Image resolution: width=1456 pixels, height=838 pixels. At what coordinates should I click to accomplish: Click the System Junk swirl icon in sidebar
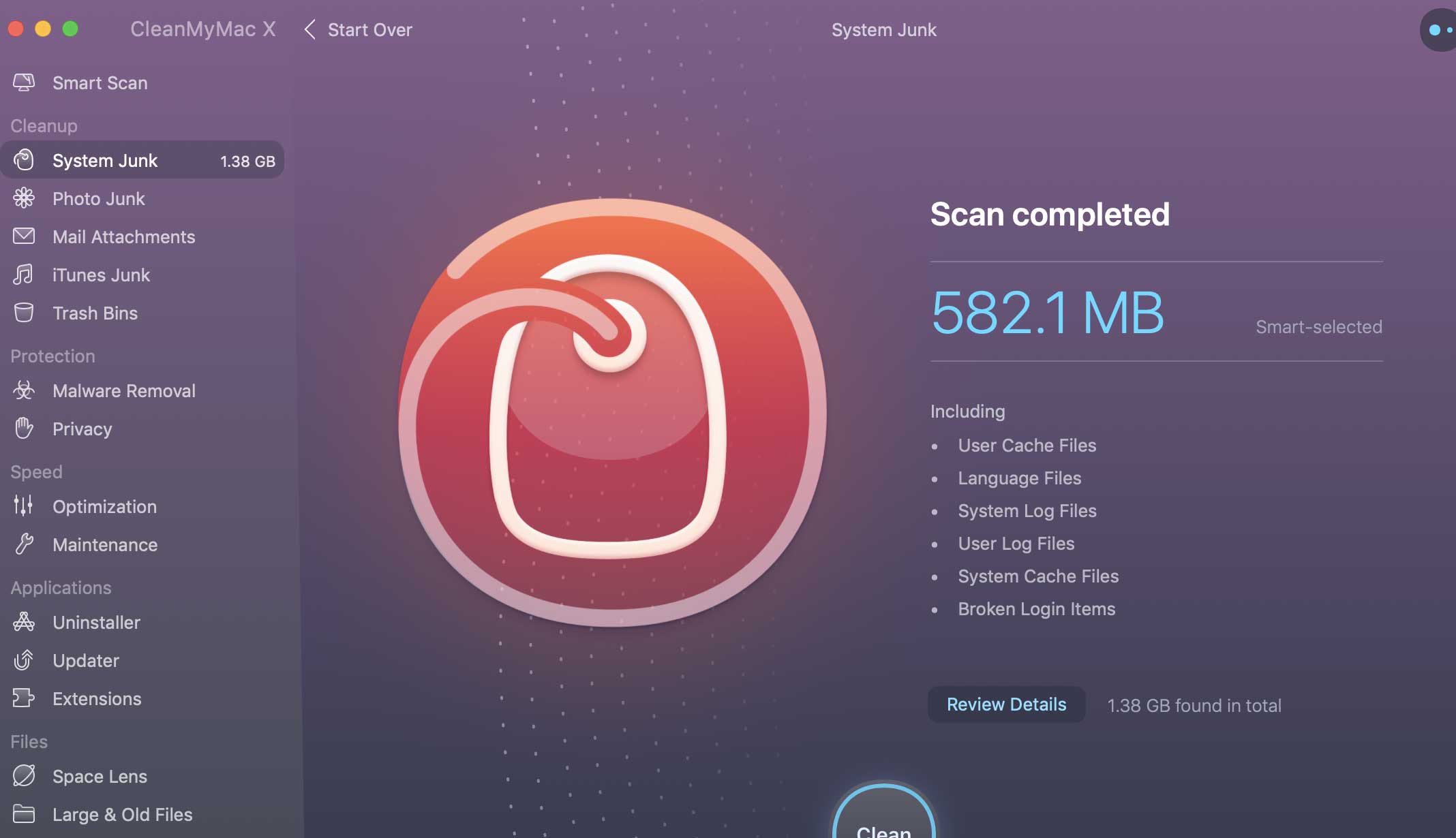click(x=24, y=160)
